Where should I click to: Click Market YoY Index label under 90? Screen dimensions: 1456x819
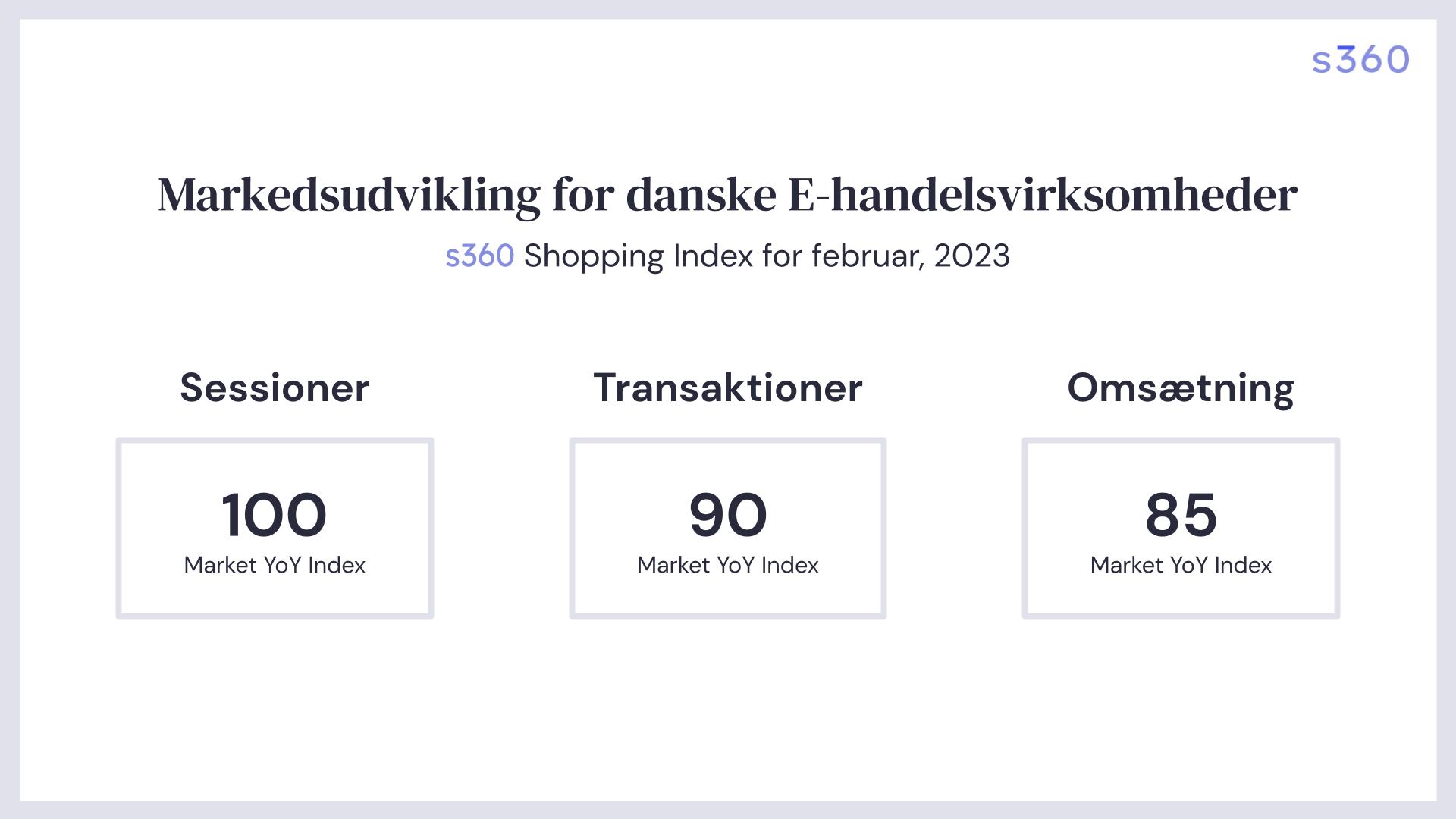728,565
